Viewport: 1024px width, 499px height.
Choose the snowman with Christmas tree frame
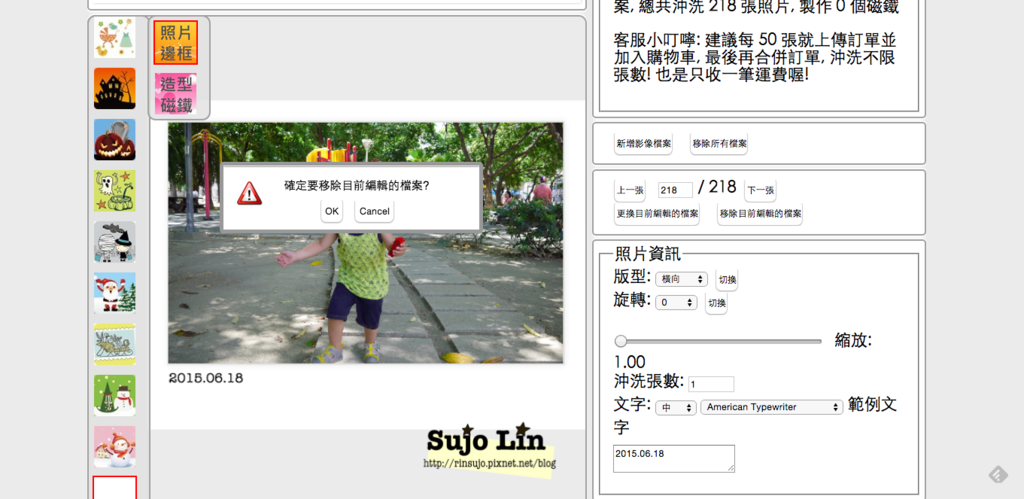click(114, 395)
